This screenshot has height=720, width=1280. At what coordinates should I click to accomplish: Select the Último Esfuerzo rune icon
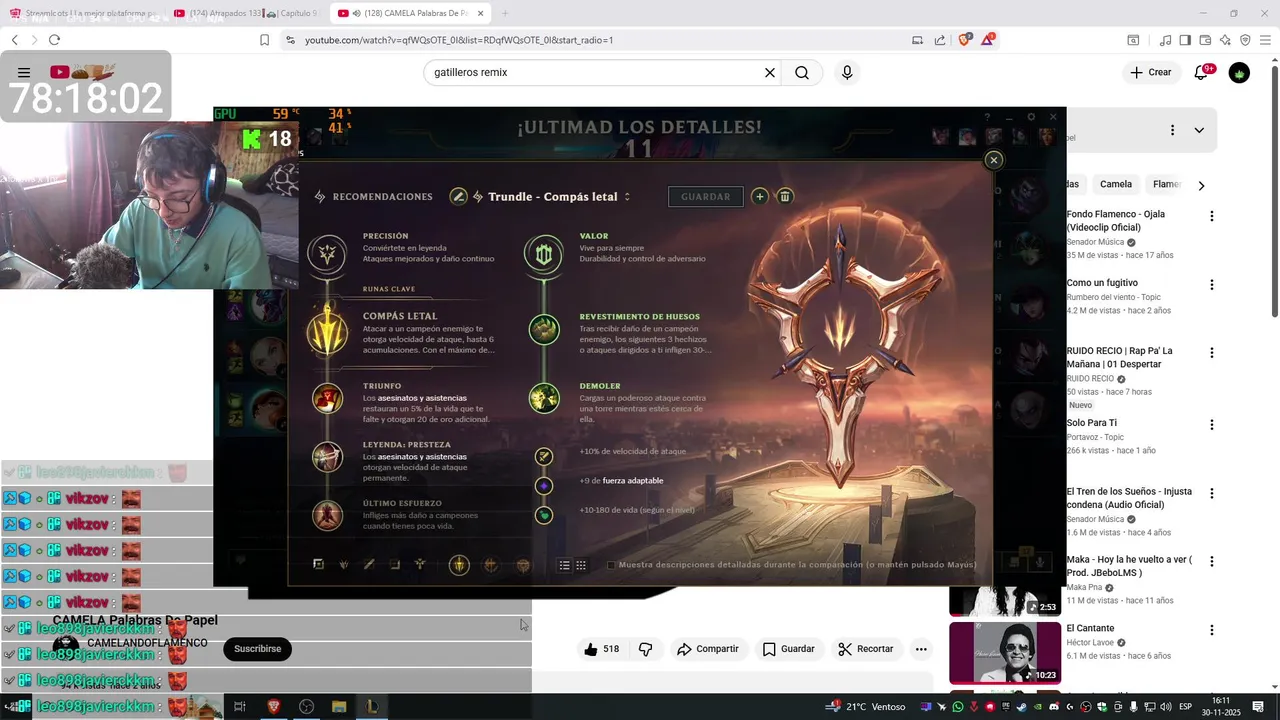pyautogui.click(x=327, y=515)
